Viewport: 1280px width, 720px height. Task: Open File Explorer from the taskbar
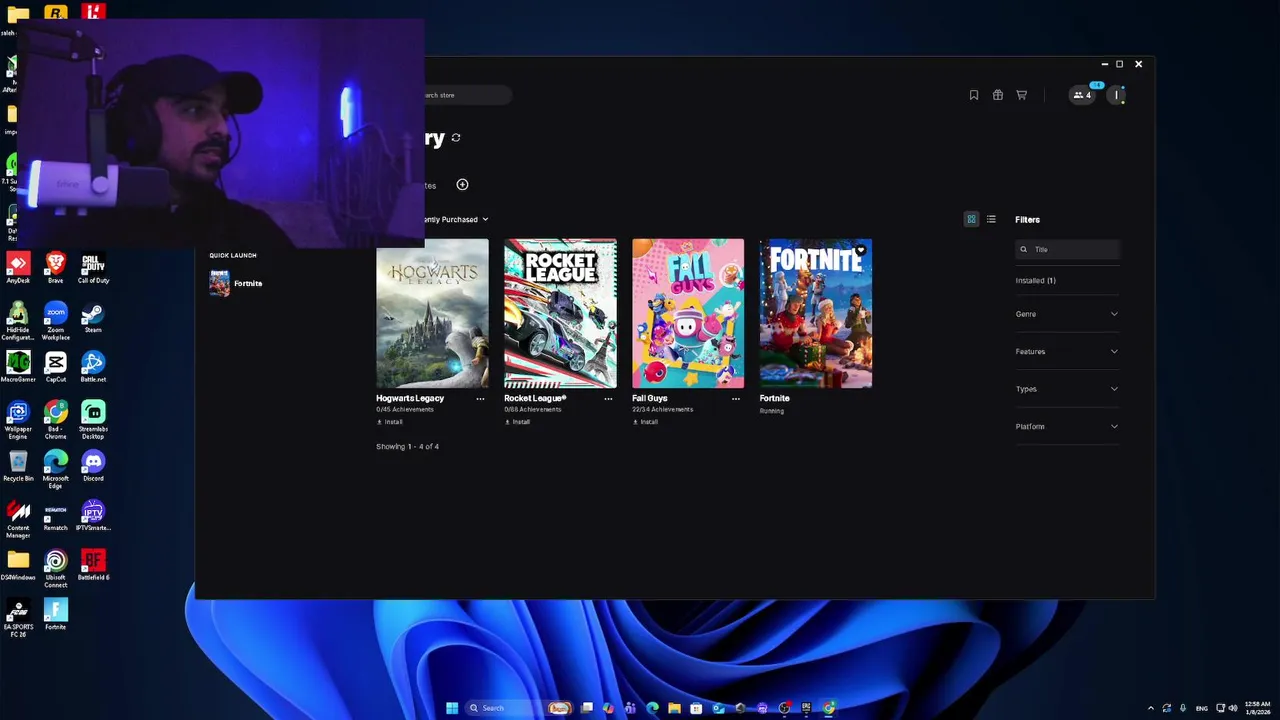[x=674, y=708]
